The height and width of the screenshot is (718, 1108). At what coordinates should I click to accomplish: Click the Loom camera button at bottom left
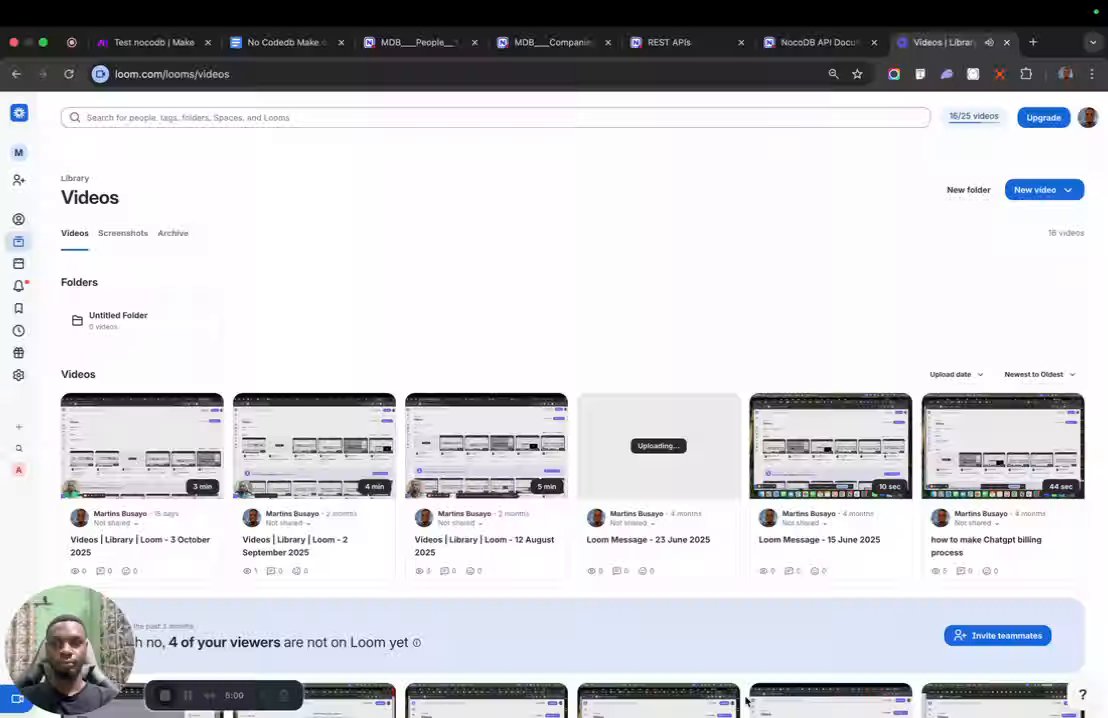tap(16, 699)
